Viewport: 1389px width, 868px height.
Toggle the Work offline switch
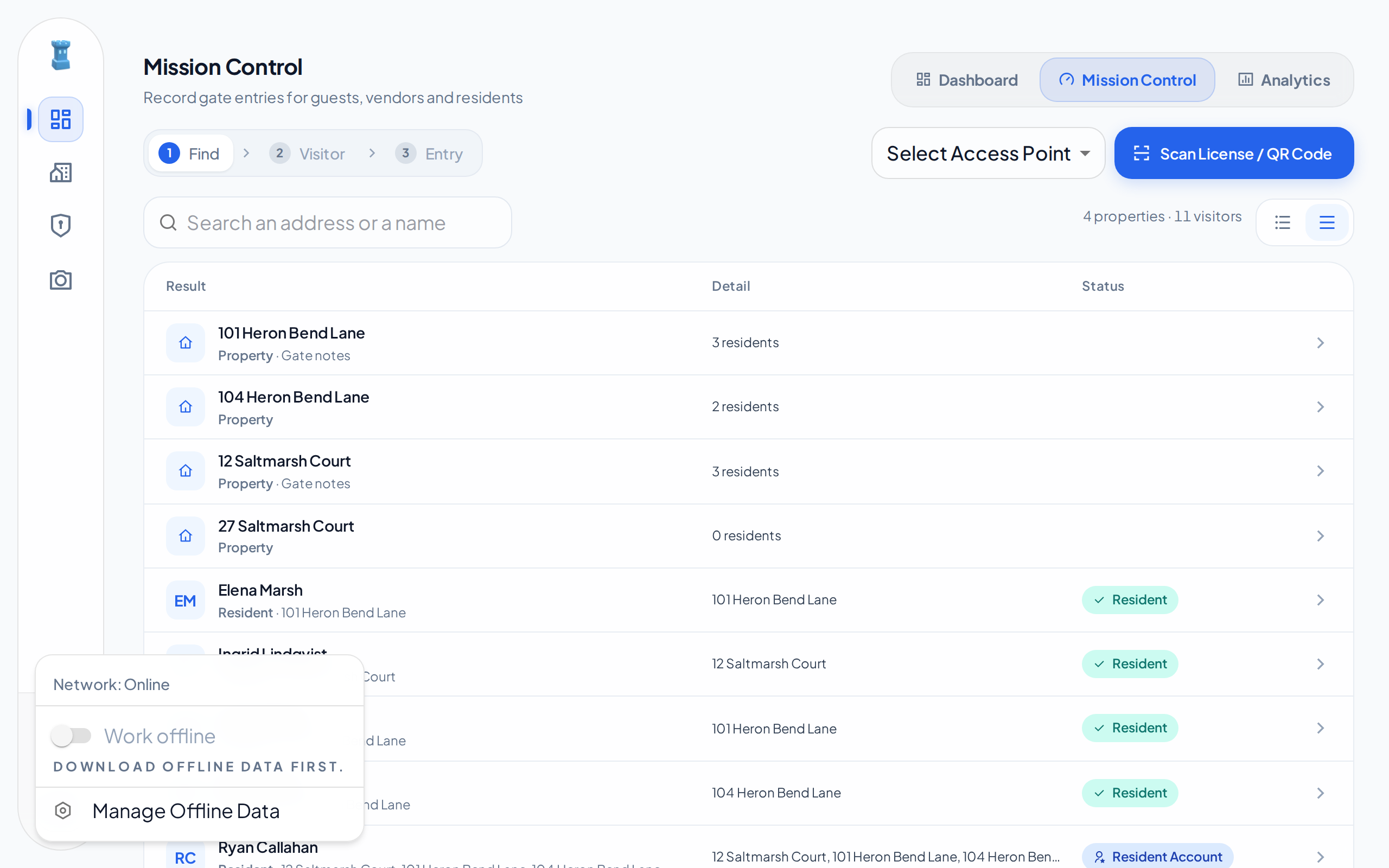71,736
